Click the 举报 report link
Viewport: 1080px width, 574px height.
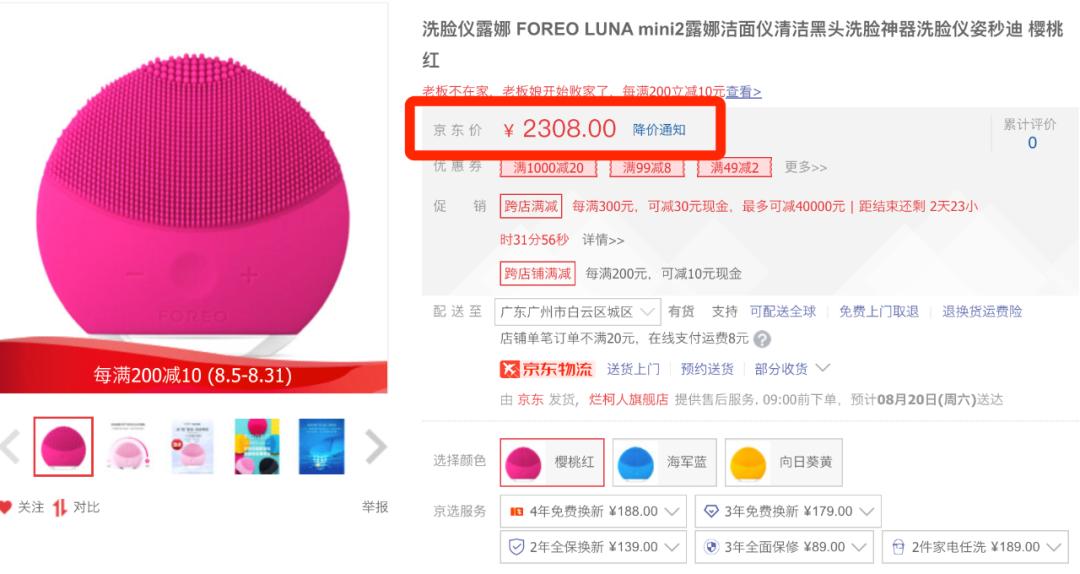pyautogui.click(x=375, y=507)
